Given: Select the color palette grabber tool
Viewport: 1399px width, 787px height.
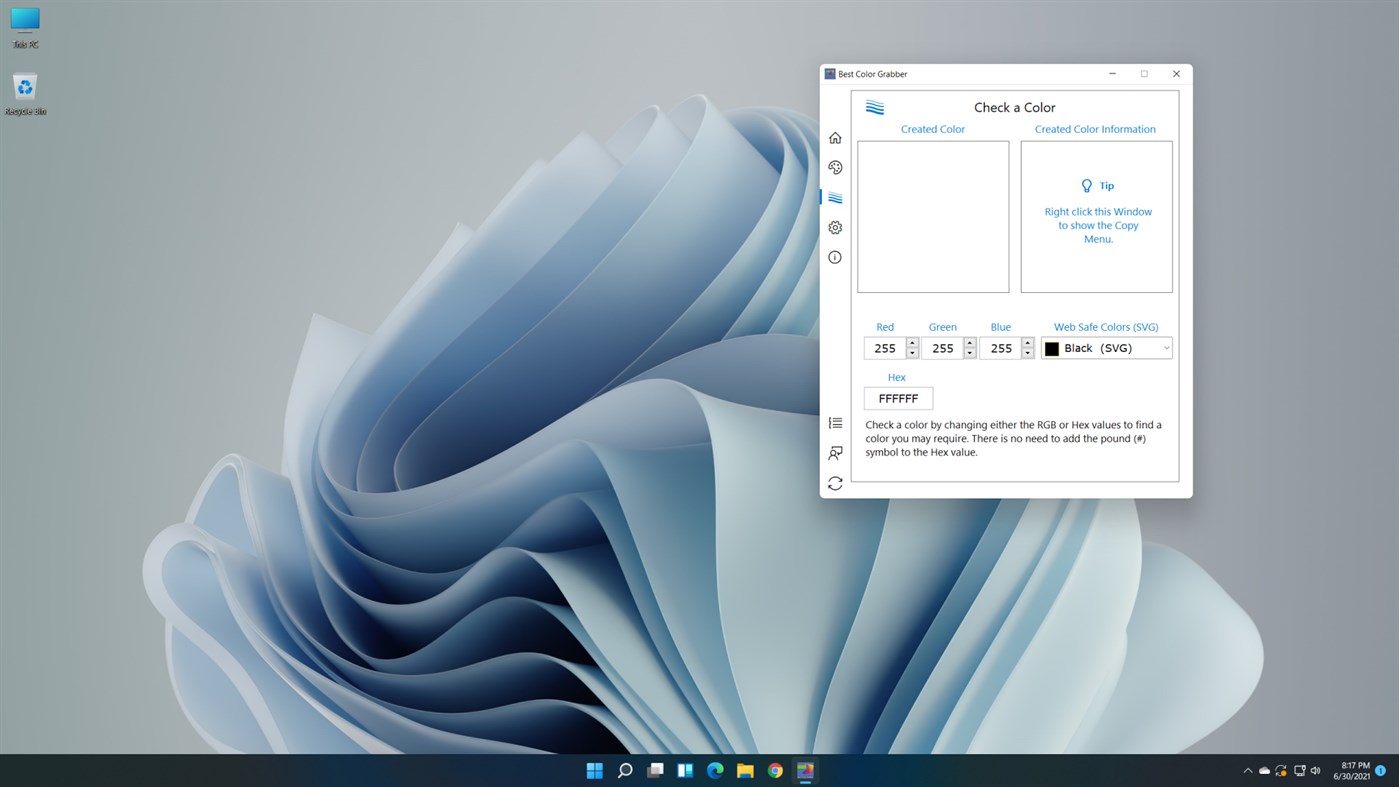Looking at the screenshot, I should [x=835, y=167].
